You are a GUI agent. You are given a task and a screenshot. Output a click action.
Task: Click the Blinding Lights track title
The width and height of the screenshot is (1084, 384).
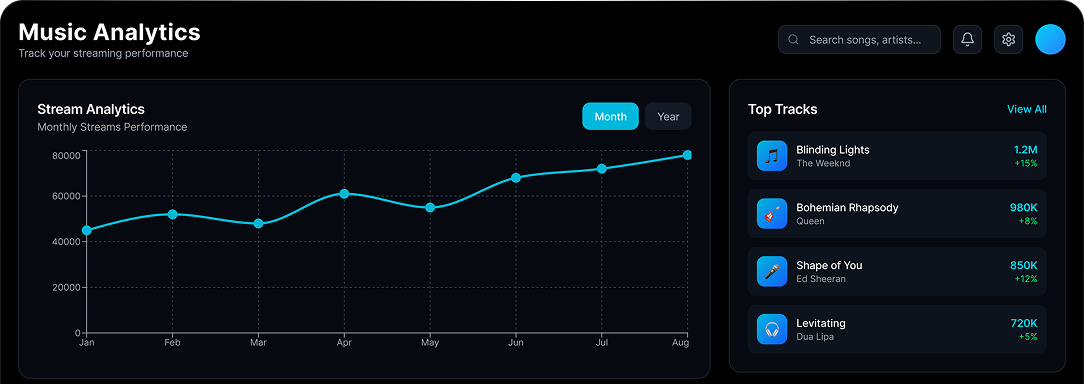pyautogui.click(x=833, y=149)
